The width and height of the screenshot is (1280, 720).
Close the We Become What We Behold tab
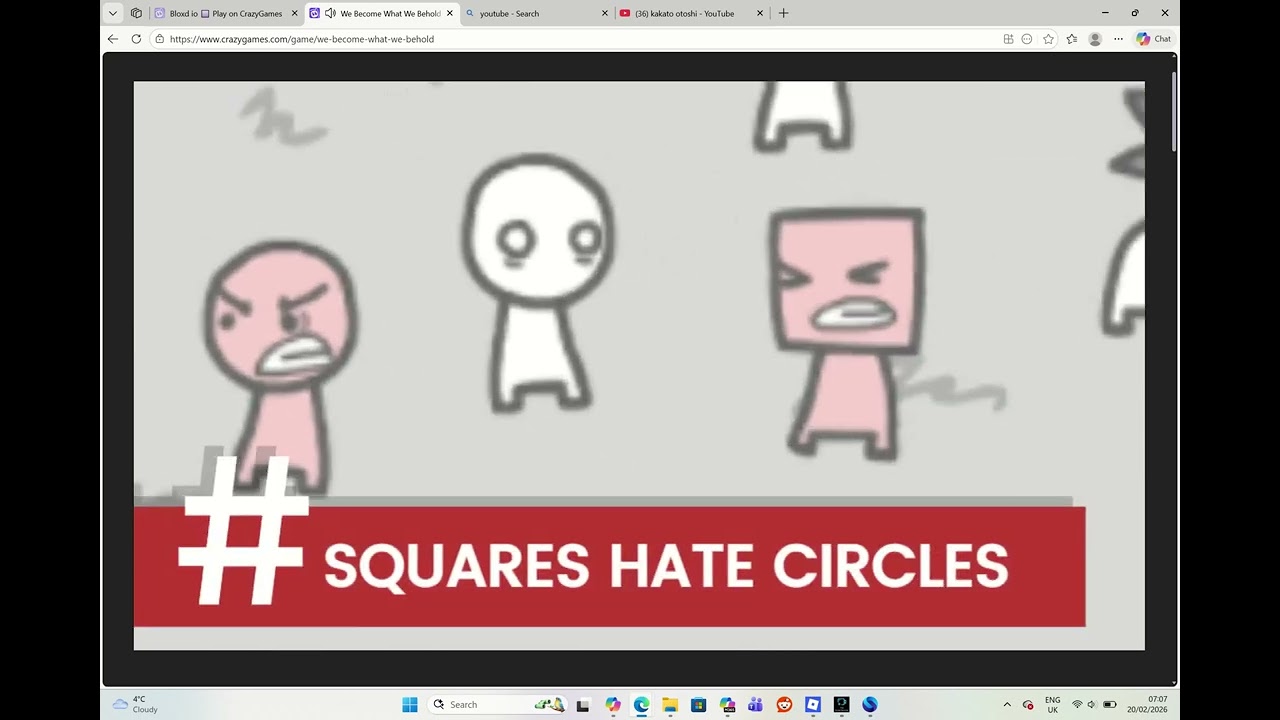tap(449, 13)
